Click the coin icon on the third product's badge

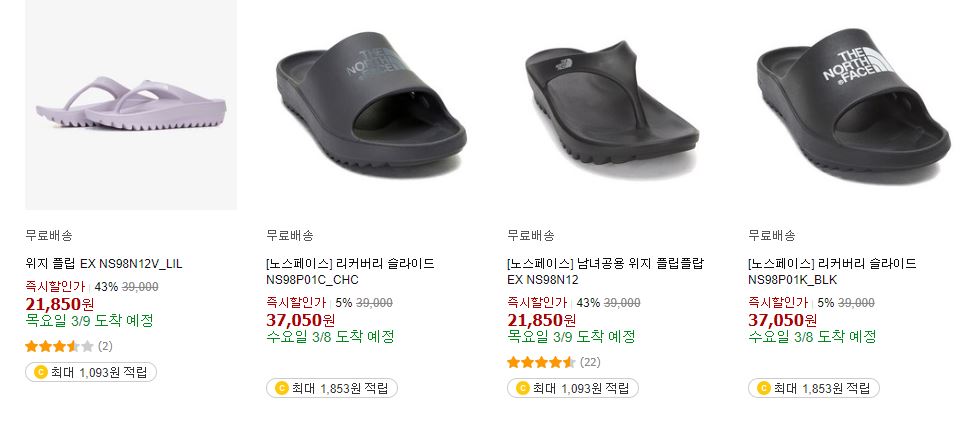(x=523, y=388)
